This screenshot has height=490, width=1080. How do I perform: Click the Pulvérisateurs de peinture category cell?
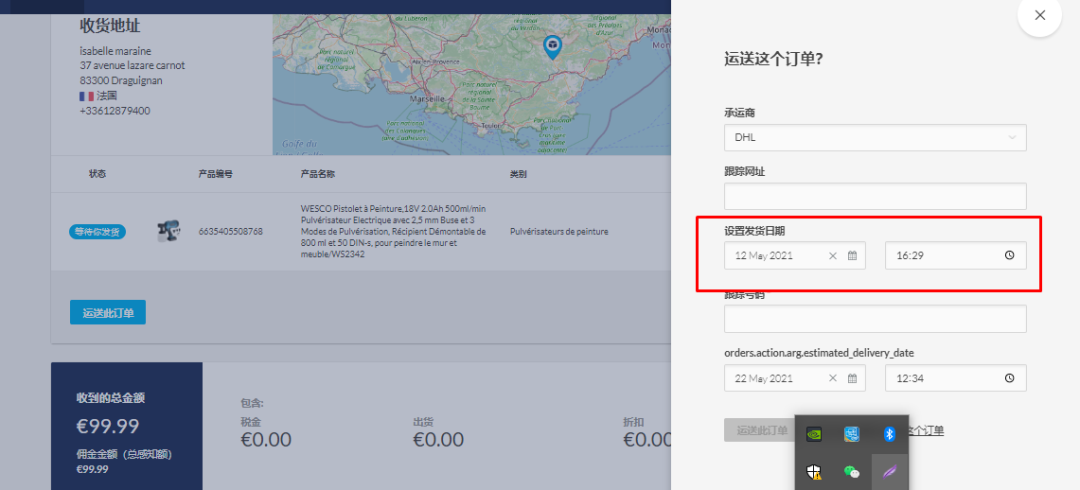(559, 232)
